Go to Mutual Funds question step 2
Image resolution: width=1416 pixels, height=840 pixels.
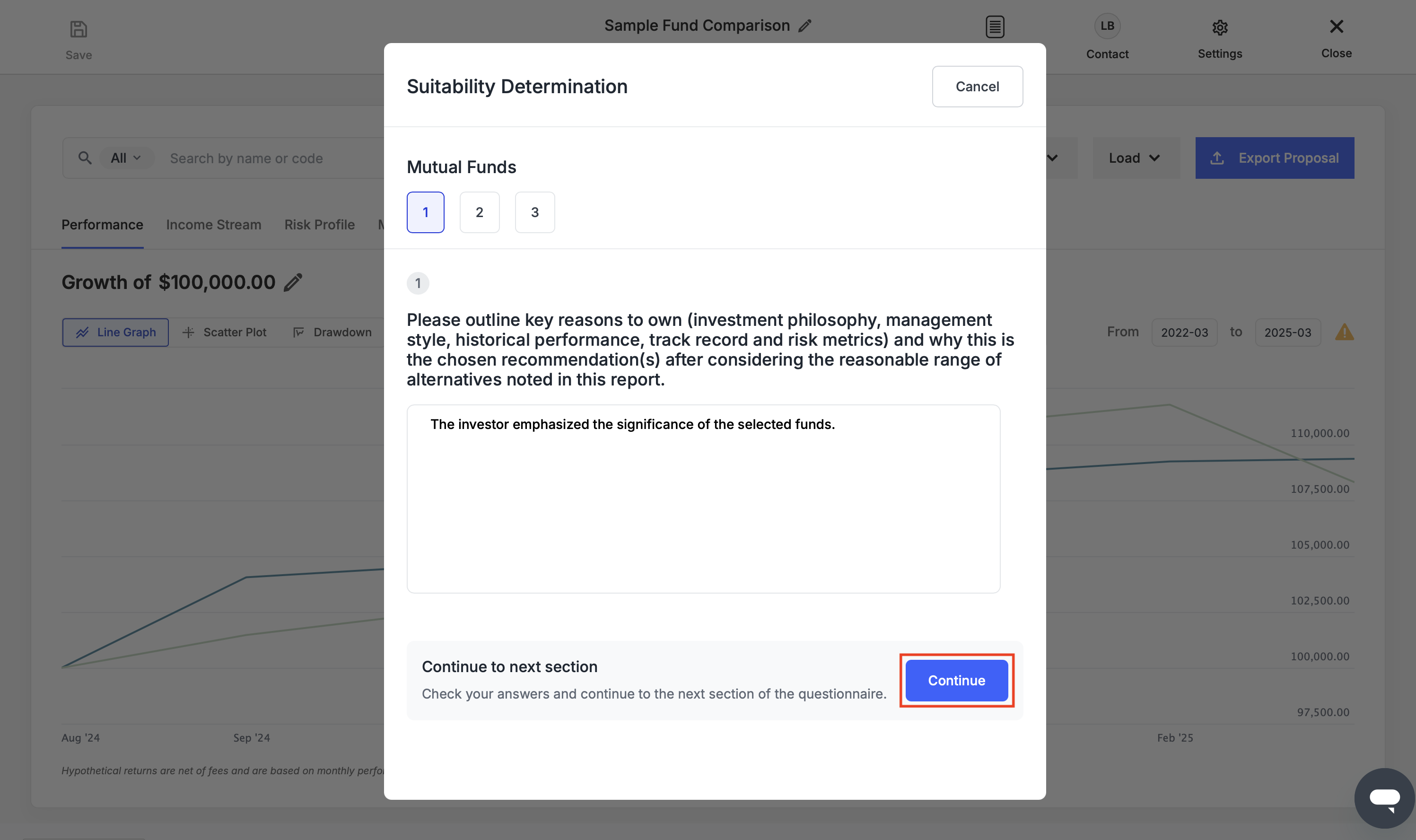(480, 212)
